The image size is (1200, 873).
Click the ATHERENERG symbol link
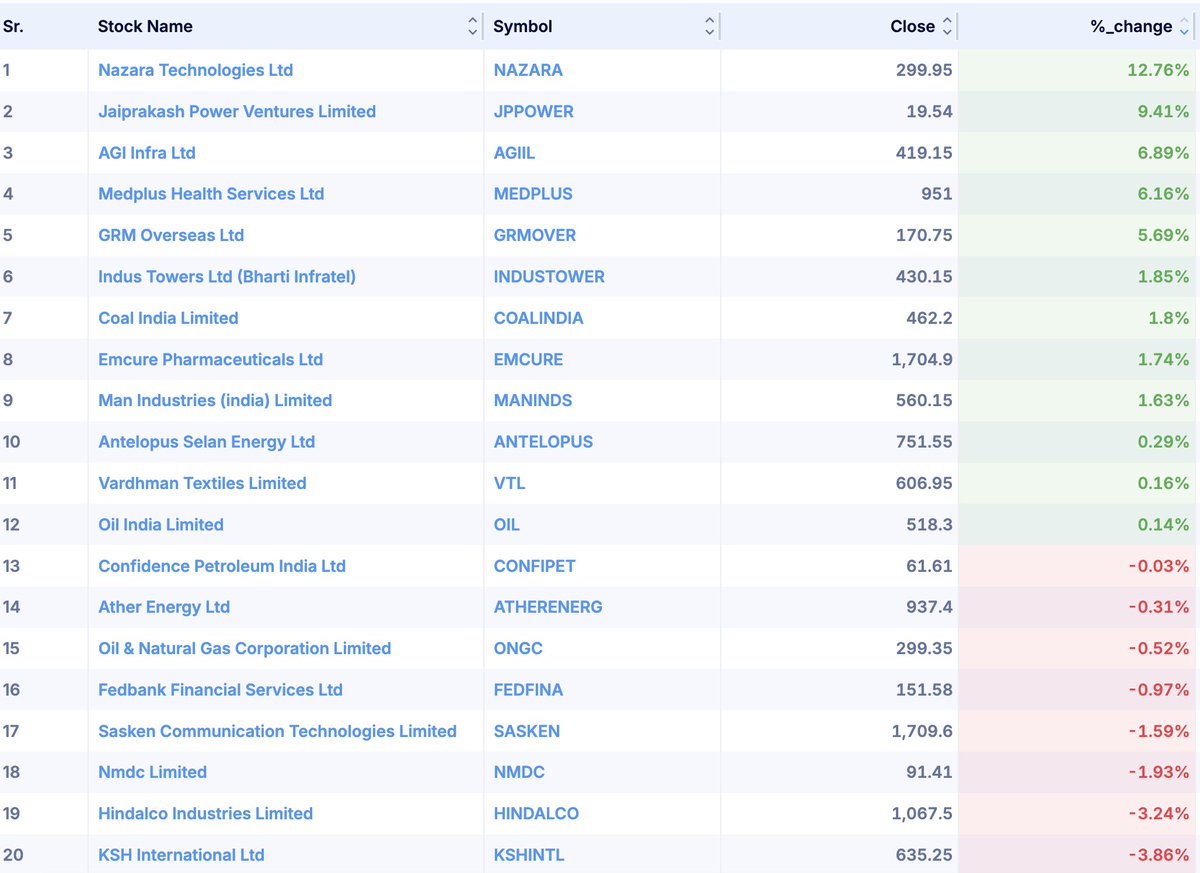(548, 607)
